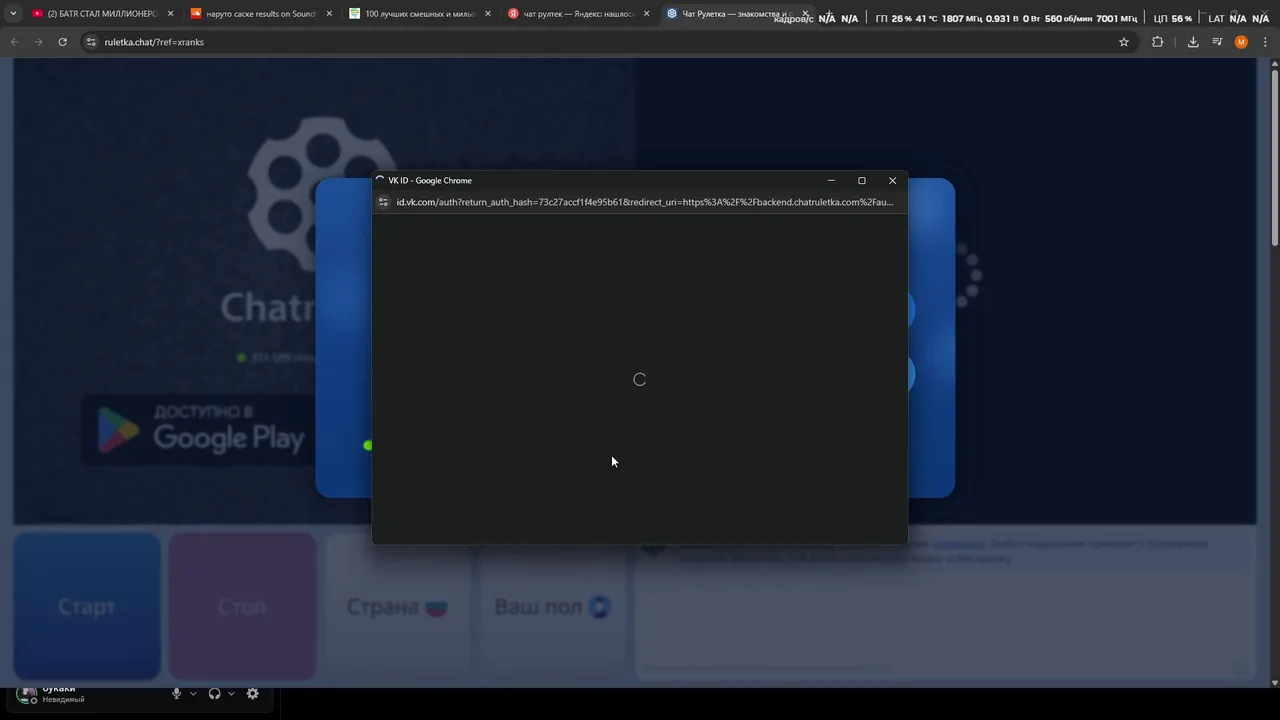
Task: Open the Ваш пол gender selector
Action: tap(552, 606)
